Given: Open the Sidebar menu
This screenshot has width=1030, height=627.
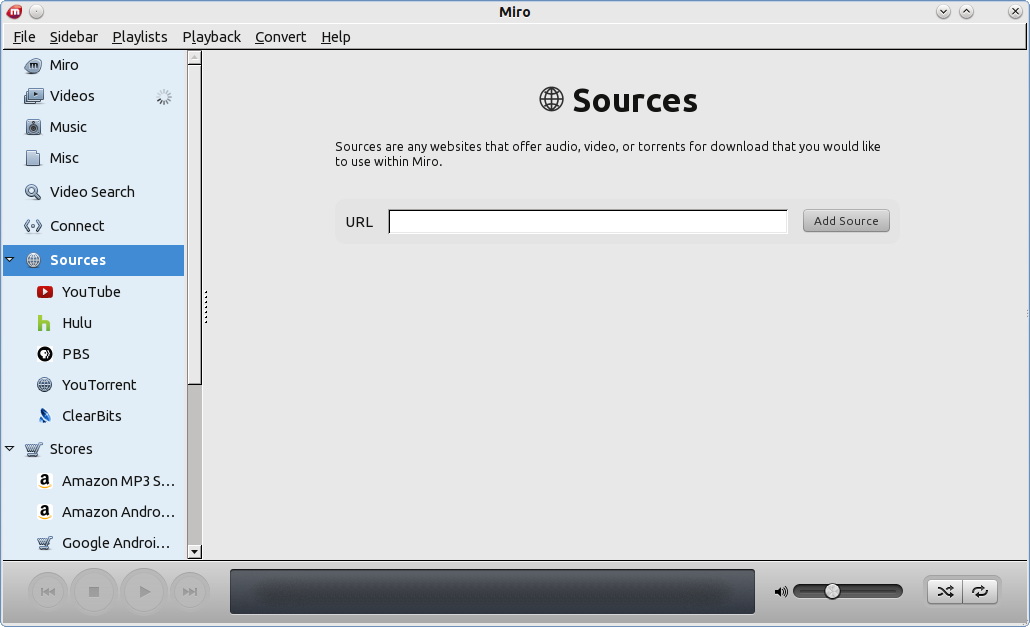Looking at the screenshot, I should tap(74, 37).
